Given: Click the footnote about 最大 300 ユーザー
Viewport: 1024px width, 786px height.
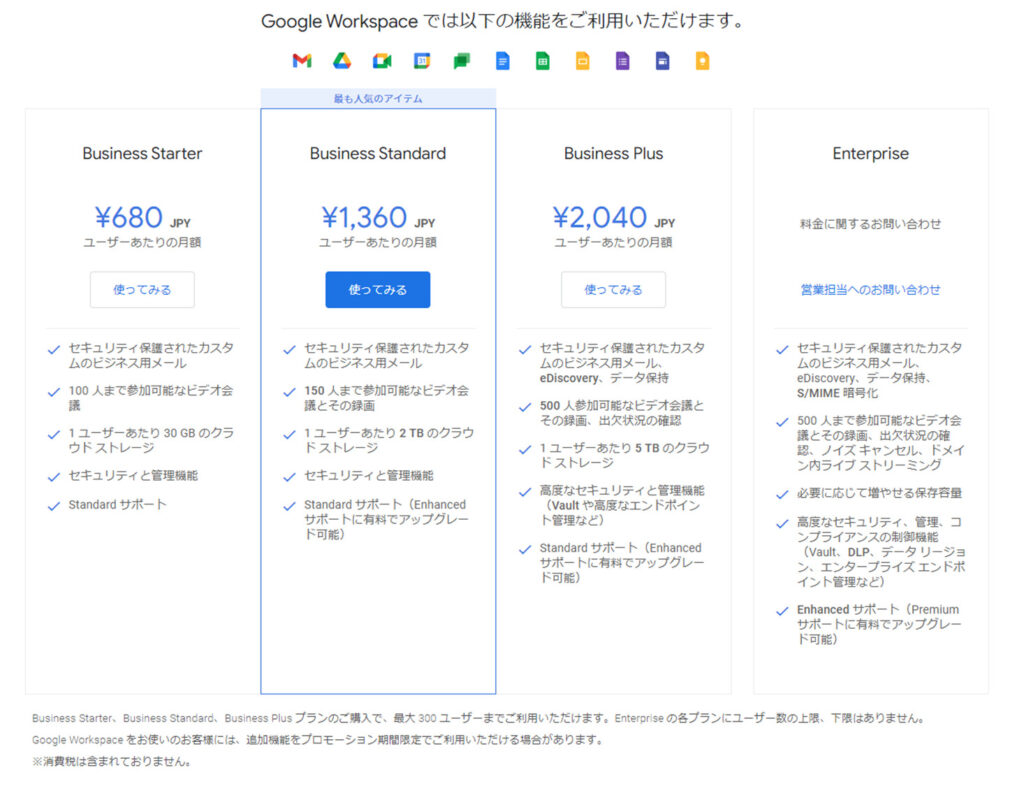Looking at the screenshot, I should coord(479,718).
